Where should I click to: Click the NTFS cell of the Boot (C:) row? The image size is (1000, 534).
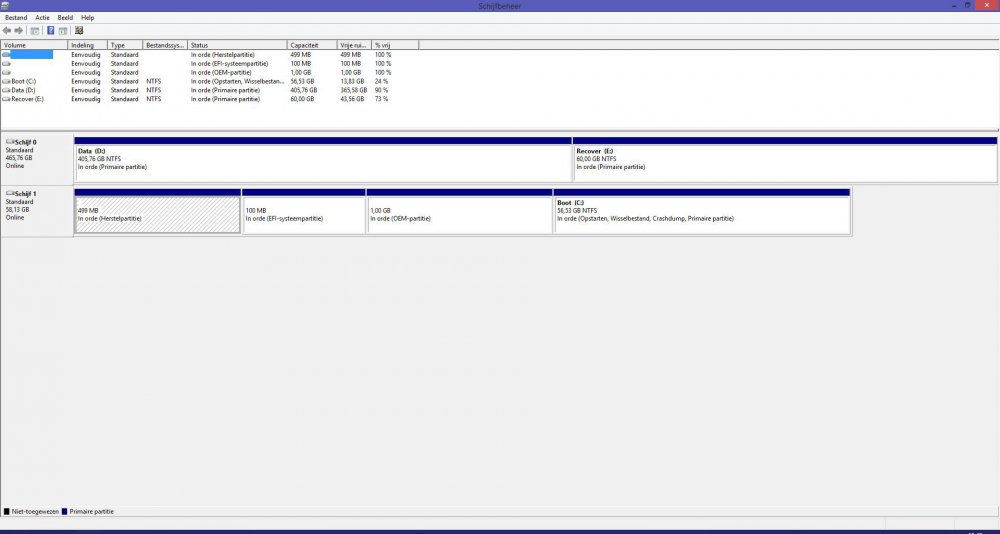(154, 82)
